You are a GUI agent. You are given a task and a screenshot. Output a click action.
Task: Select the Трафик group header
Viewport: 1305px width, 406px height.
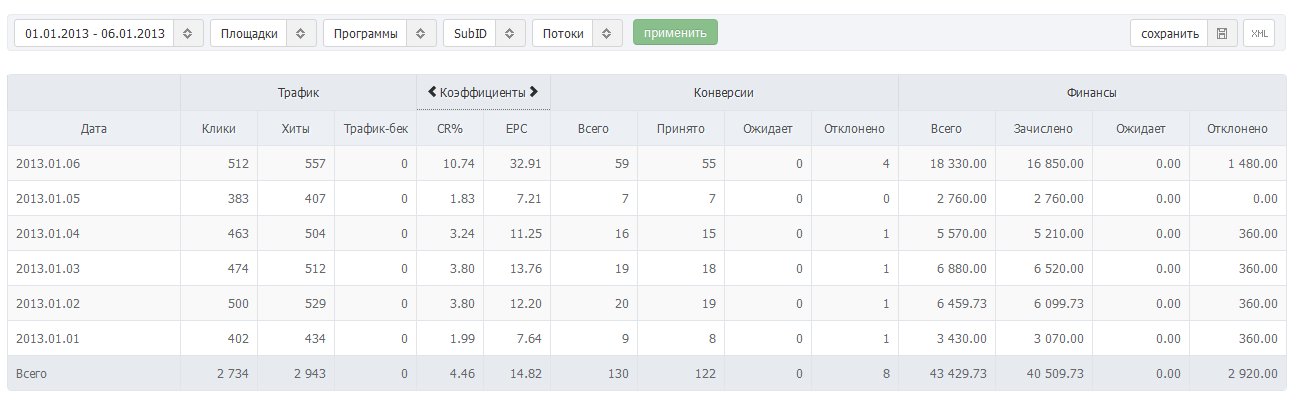click(298, 92)
